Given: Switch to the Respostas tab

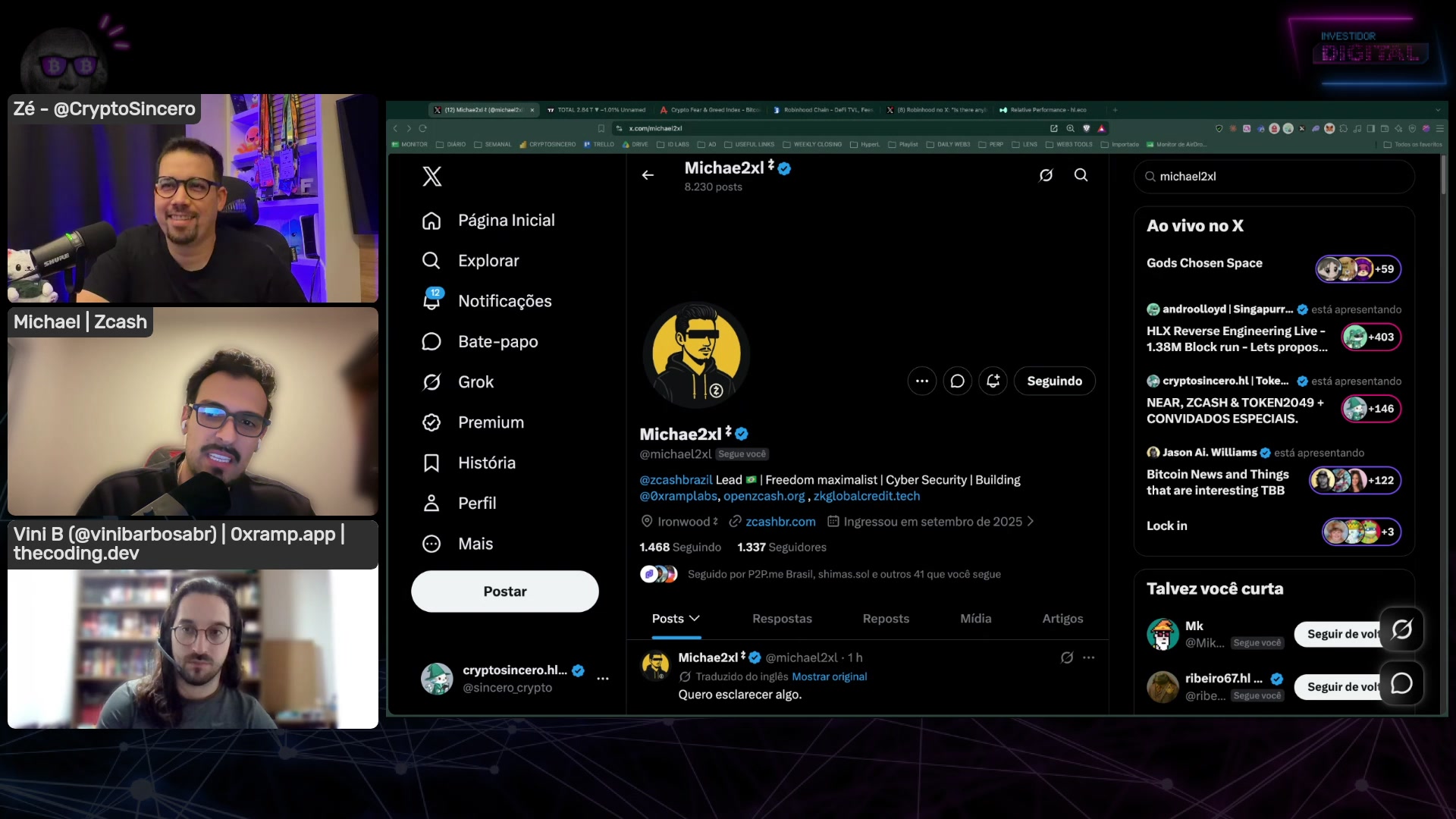Looking at the screenshot, I should (x=782, y=619).
